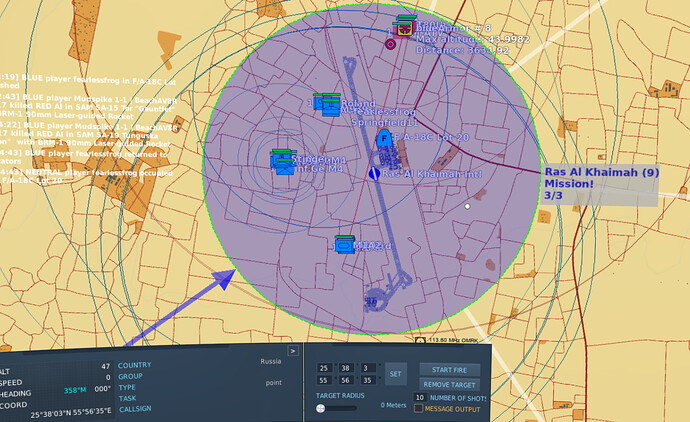Select the Ras Al Khaimah Intl airport icon

[x=374, y=174]
